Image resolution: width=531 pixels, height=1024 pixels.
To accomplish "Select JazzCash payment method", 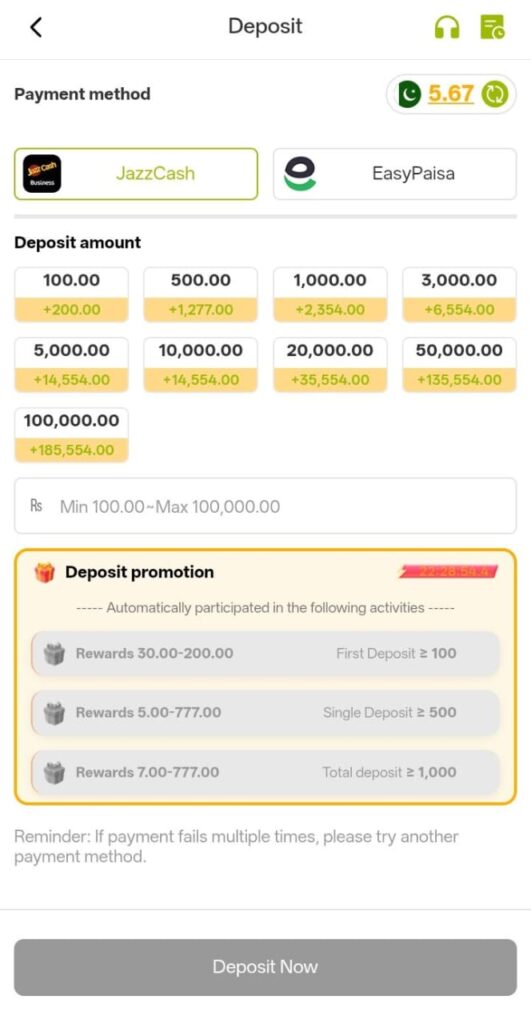I will [x=136, y=174].
